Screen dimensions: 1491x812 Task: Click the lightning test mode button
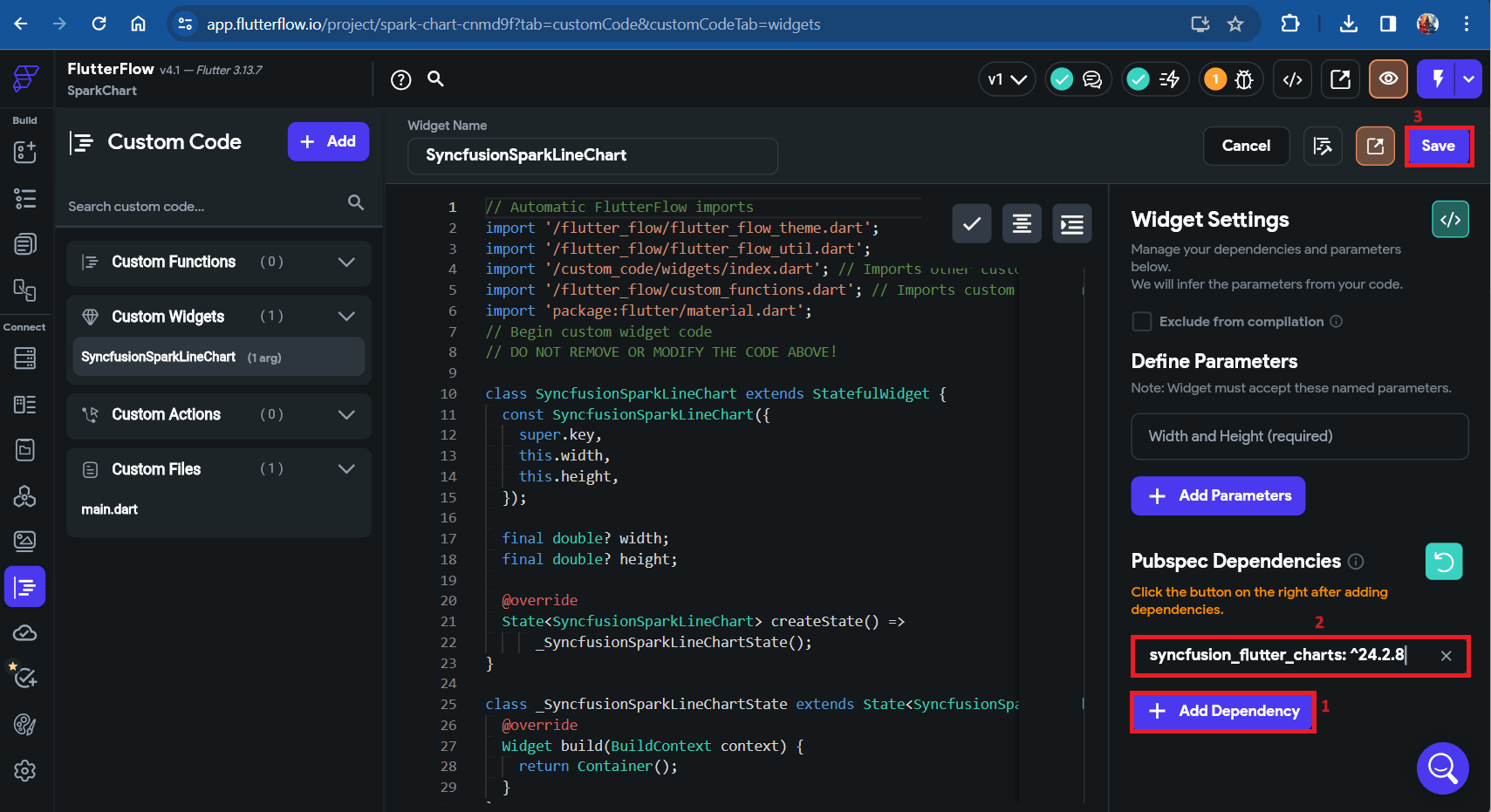tap(1437, 78)
